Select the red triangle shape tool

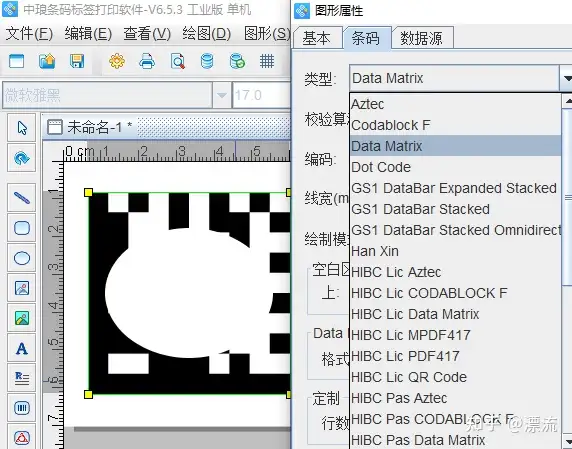(x=22, y=437)
